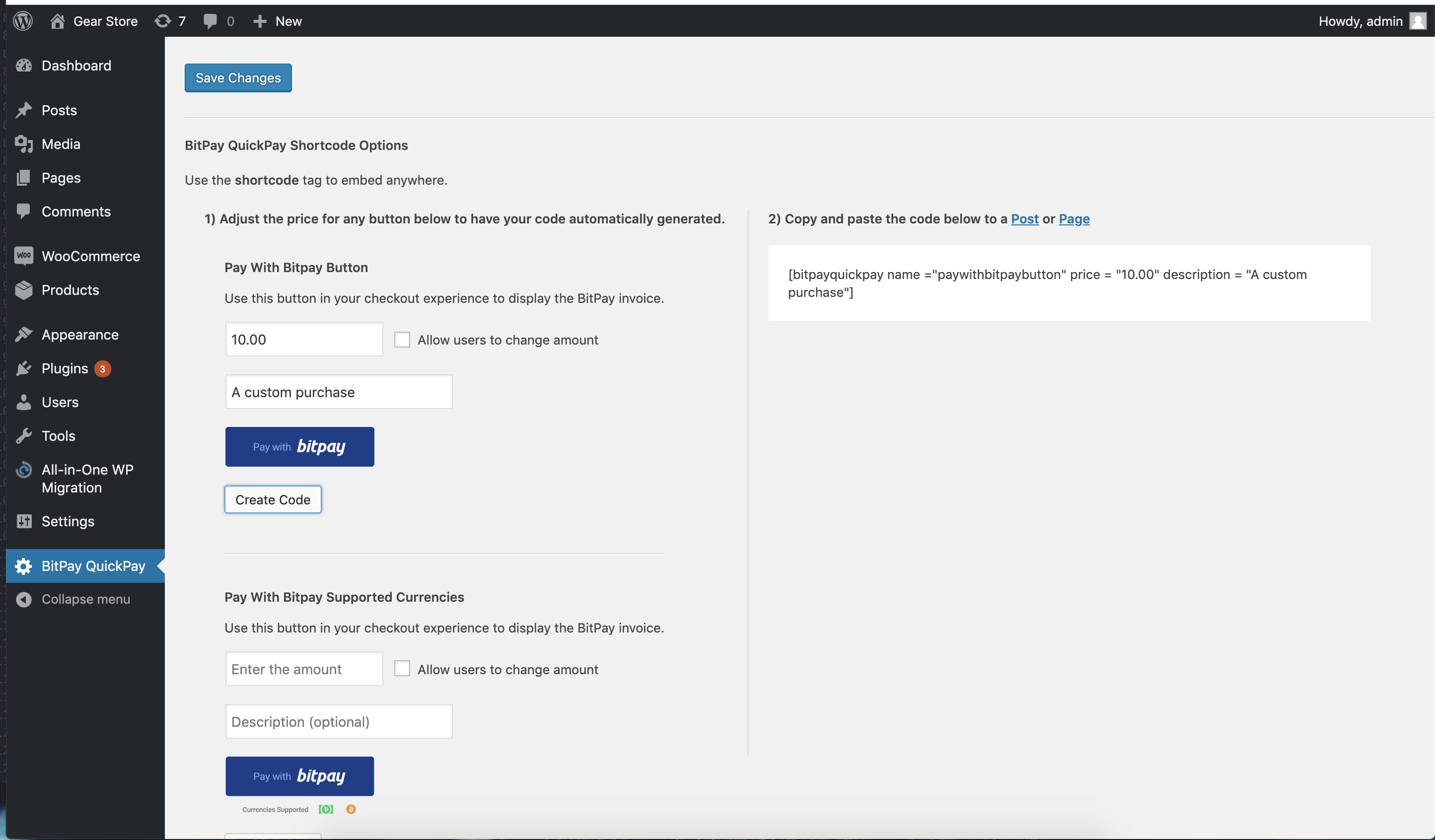Click New in the admin bar
The height and width of the screenshot is (840, 1435).
tap(288, 21)
